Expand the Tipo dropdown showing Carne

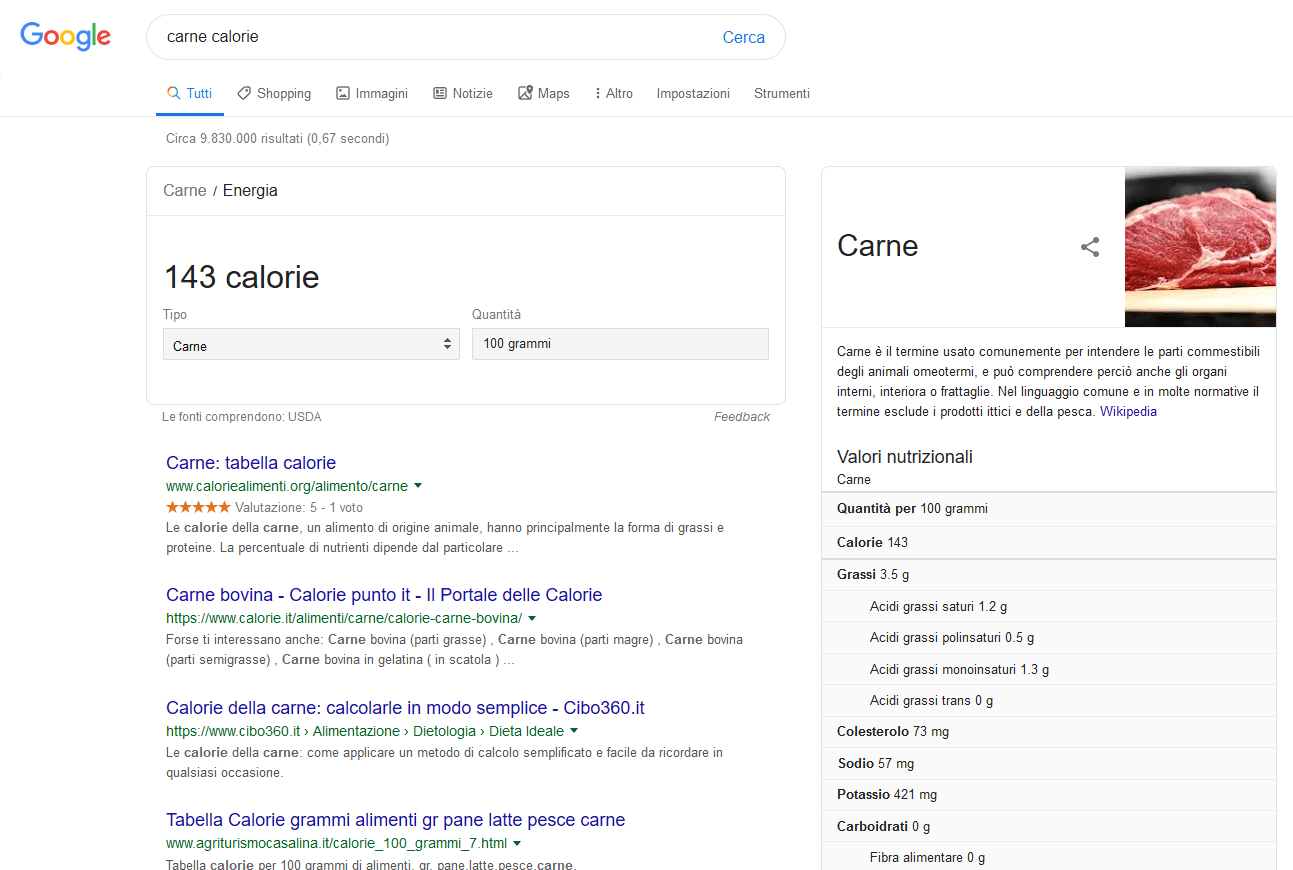pos(311,345)
